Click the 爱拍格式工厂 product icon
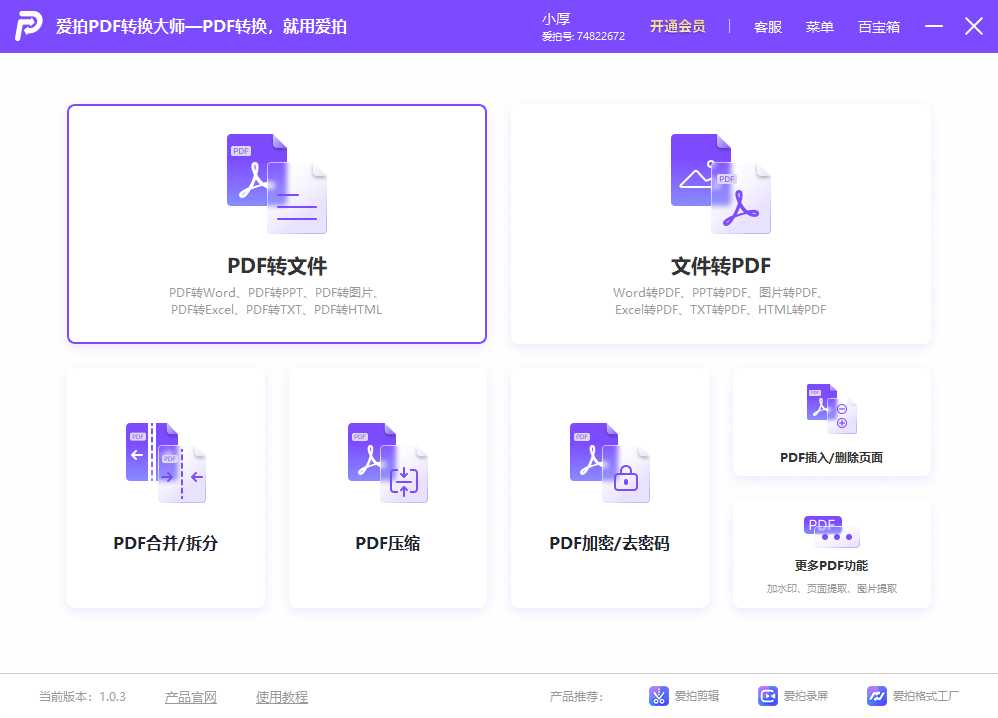Image resolution: width=998 pixels, height=718 pixels. [876, 696]
